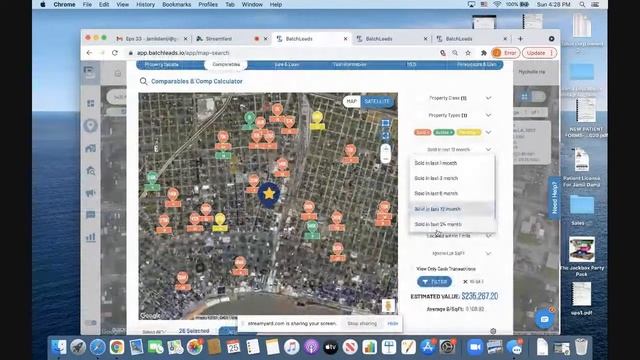
Task: Toggle grid/list view switch in background panel
Action: click(x=532, y=97)
